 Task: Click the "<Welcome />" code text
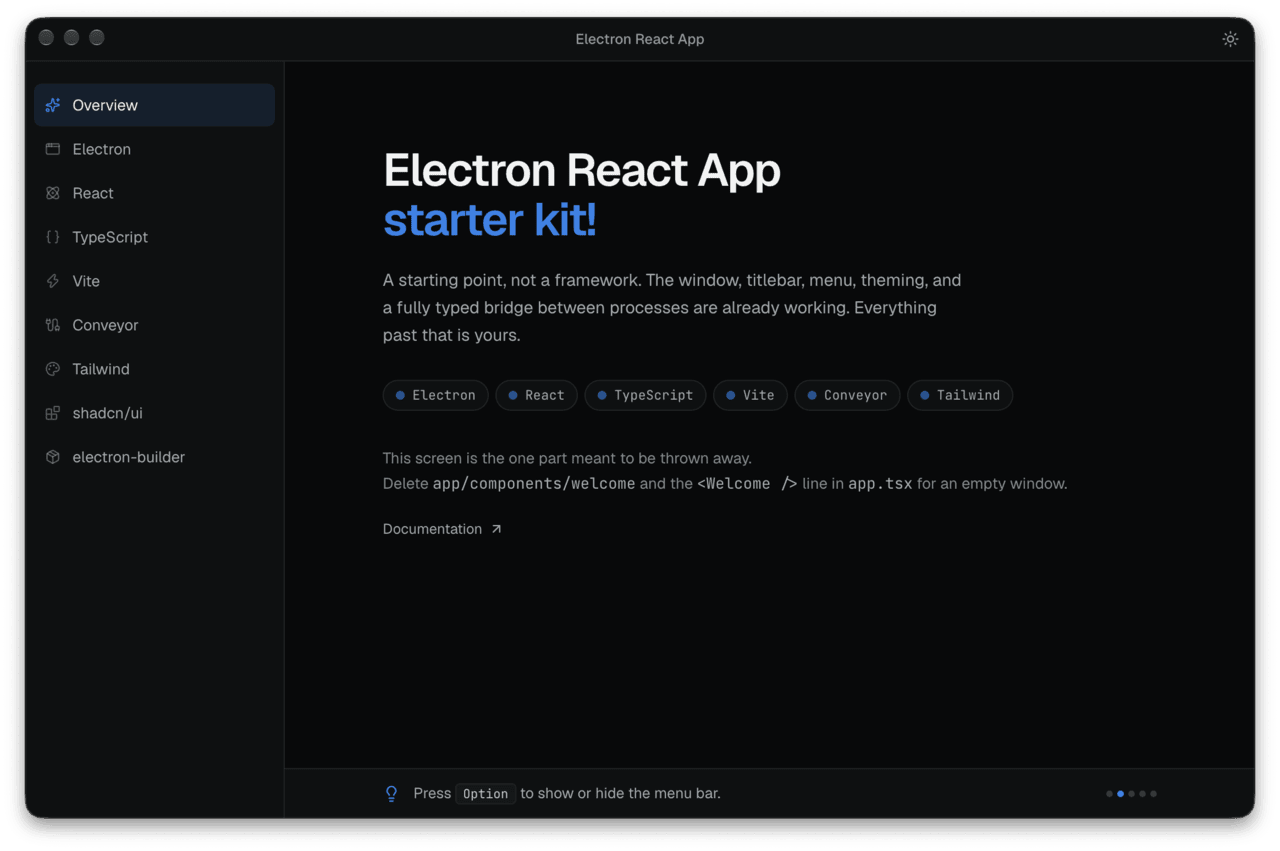[x=747, y=484]
